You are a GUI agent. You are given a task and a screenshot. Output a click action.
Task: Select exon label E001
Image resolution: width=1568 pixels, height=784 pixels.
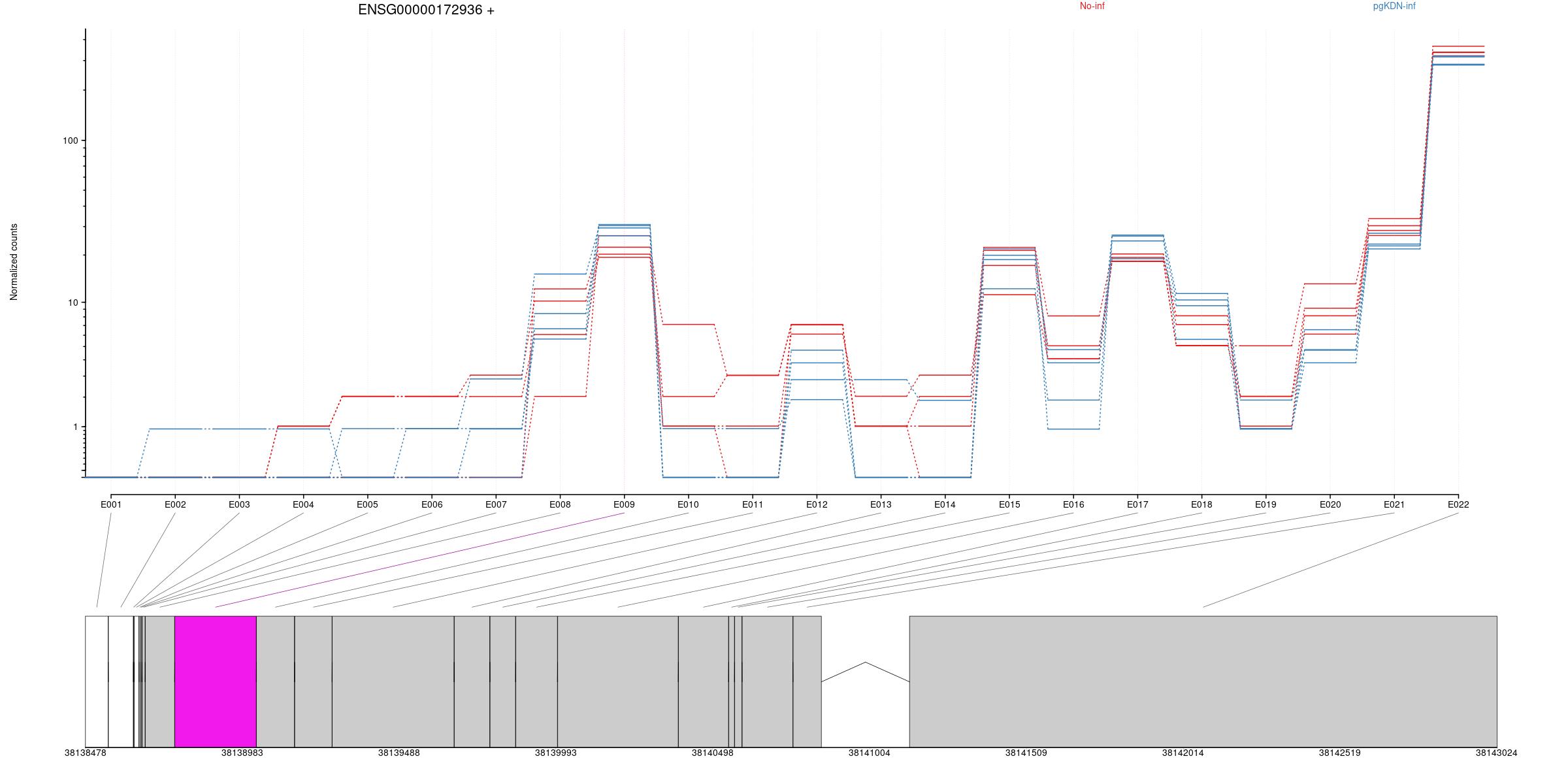[111, 504]
